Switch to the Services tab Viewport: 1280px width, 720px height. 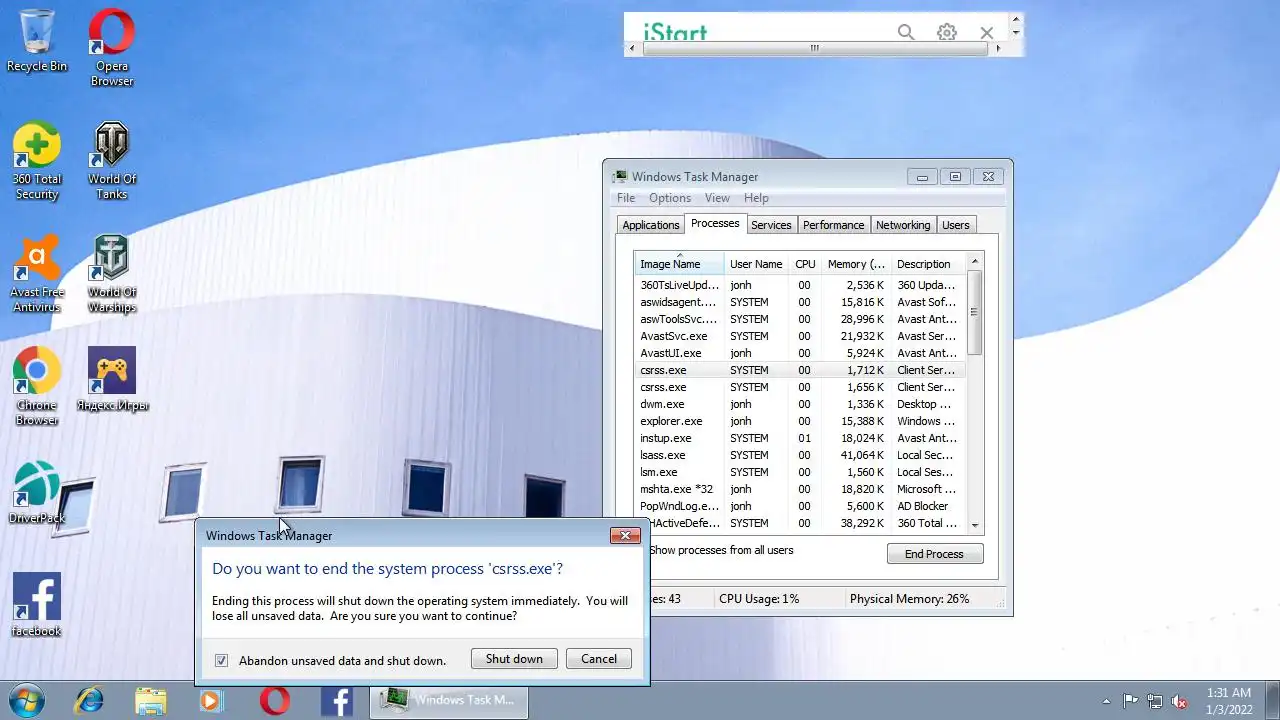pyautogui.click(x=771, y=225)
